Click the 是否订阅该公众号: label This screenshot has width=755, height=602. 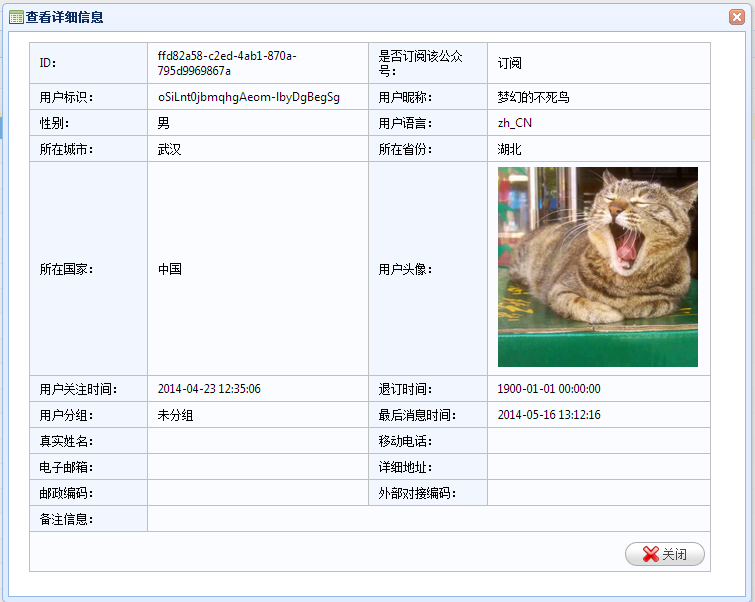tap(420, 63)
